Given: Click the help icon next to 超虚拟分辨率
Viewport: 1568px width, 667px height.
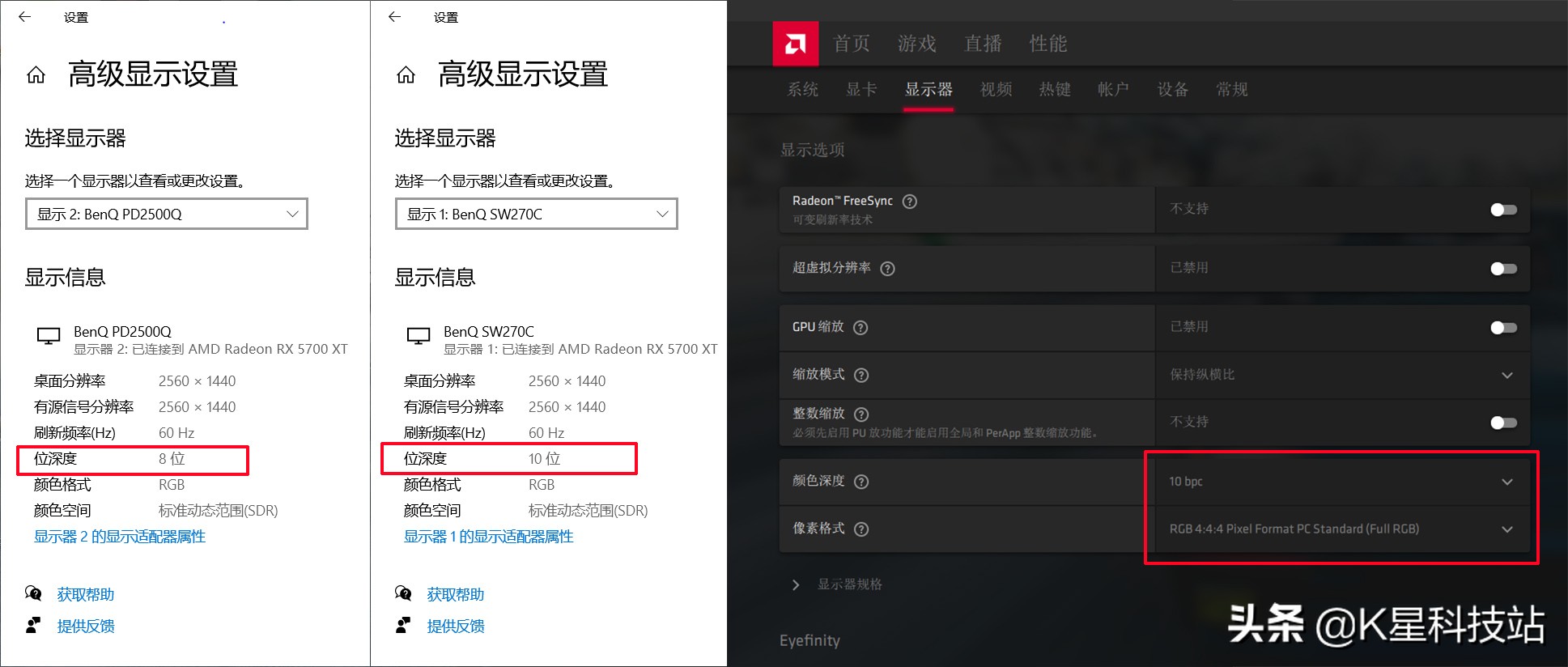Looking at the screenshot, I should point(887,269).
